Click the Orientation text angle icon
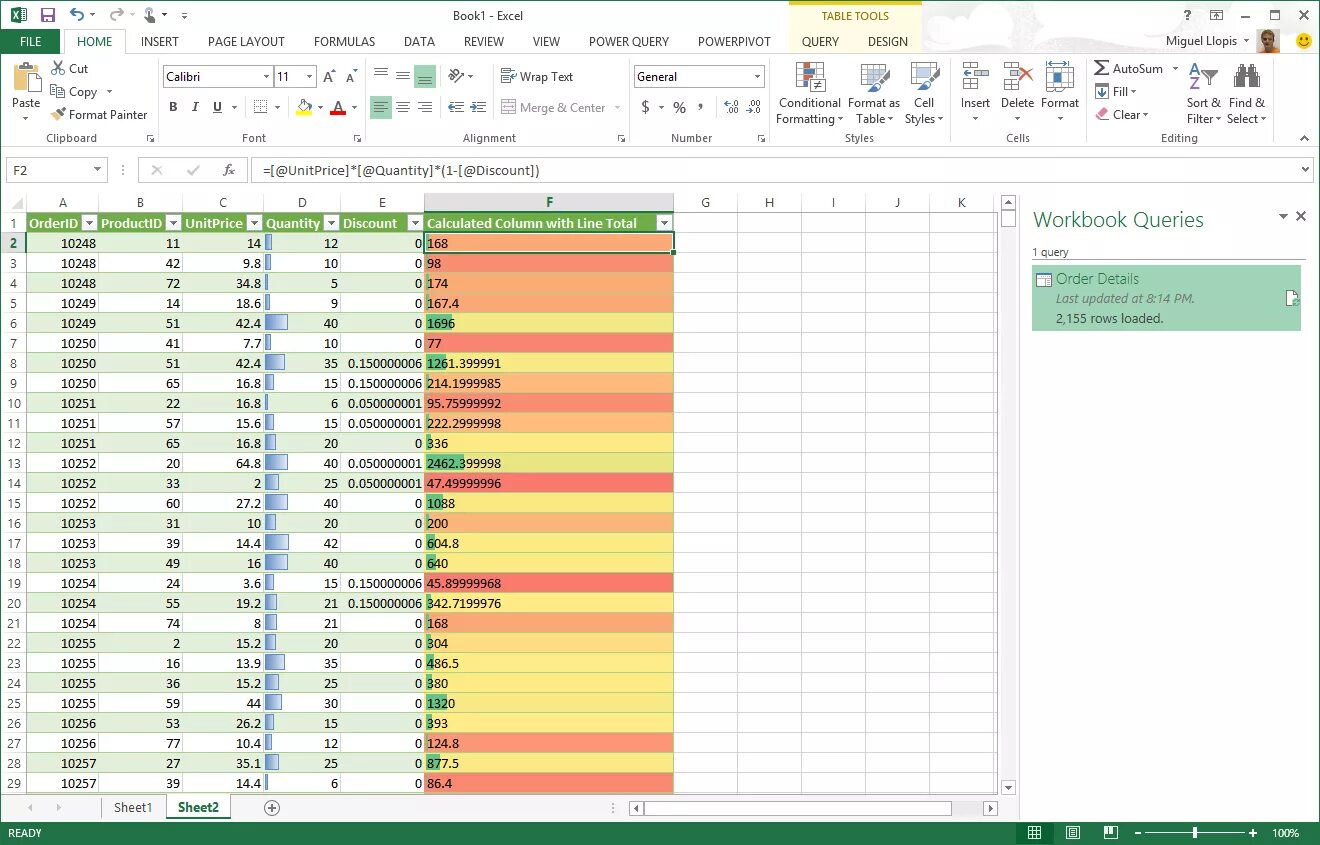Image resolution: width=1320 pixels, height=845 pixels. click(x=456, y=76)
